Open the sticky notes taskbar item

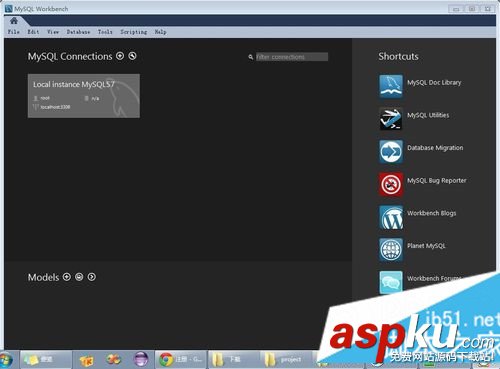pos(46,359)
